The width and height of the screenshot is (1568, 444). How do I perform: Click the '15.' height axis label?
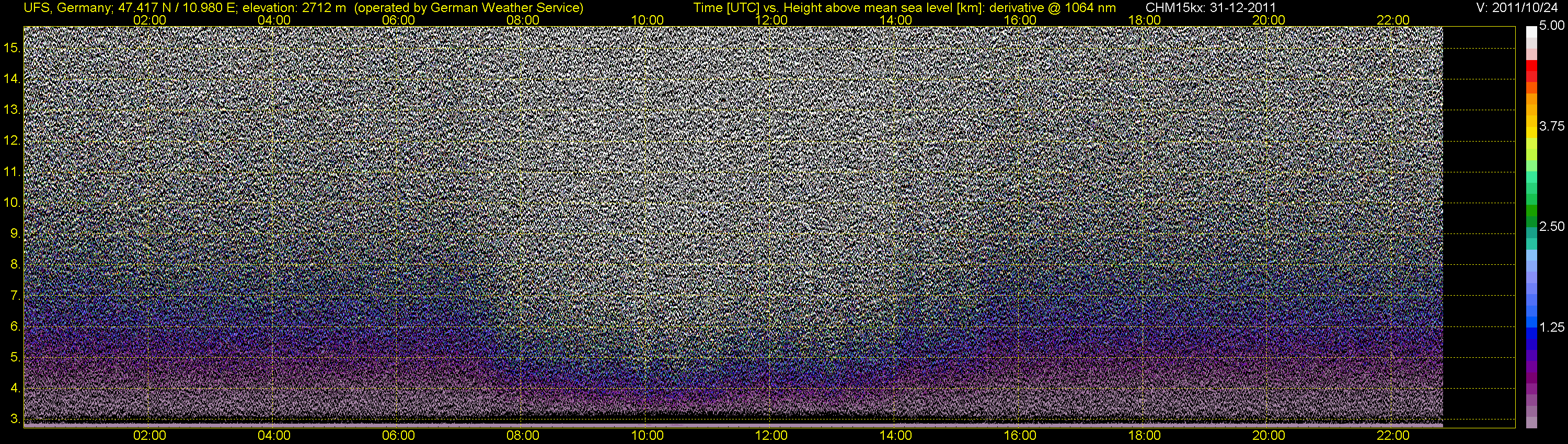(12, 48)
